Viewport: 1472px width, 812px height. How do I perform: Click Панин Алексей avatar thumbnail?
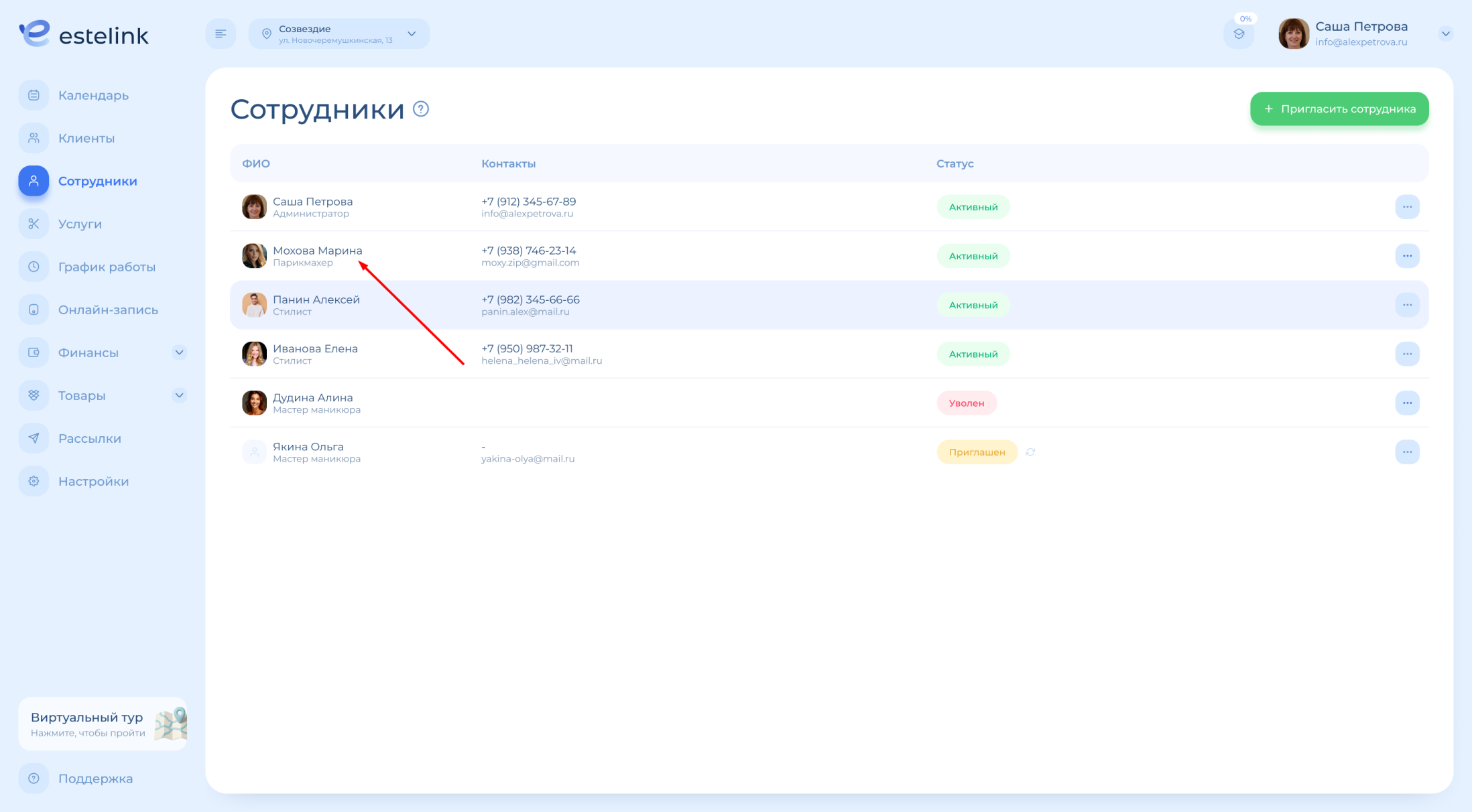tap(254, 305)
